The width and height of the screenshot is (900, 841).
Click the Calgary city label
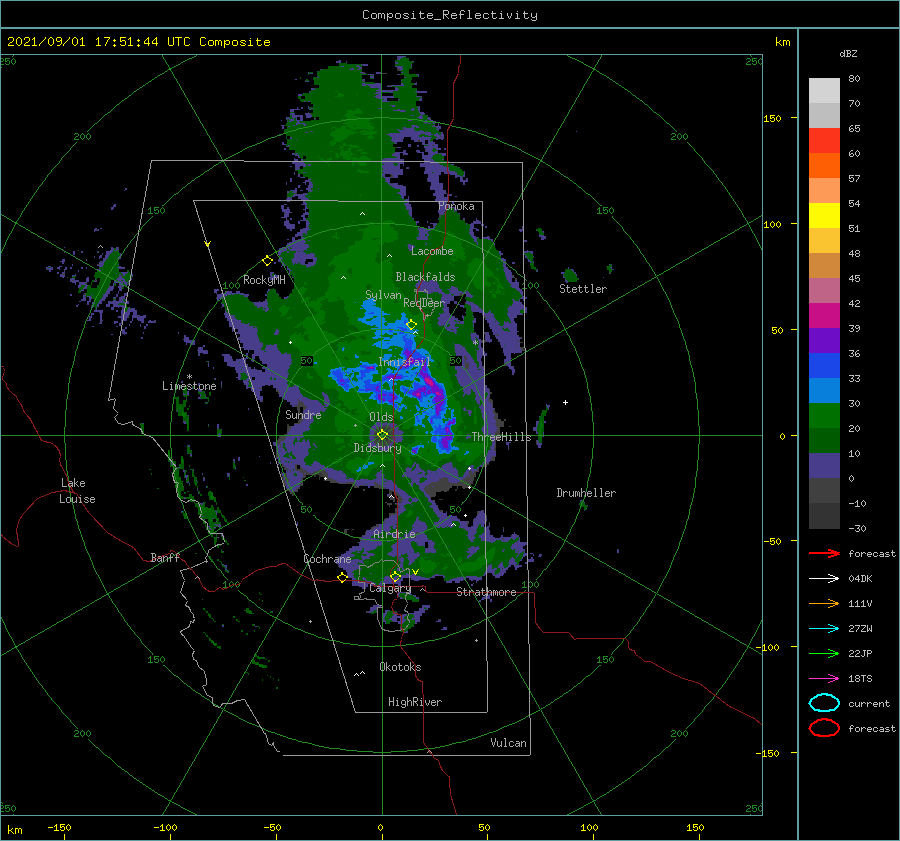390,588
